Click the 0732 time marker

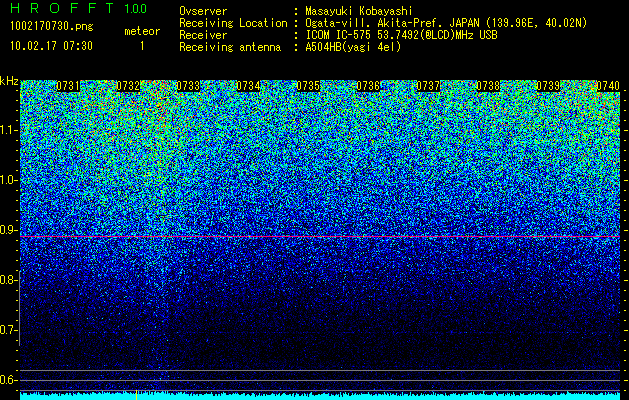pyautogui.click(x=128, y=86)
